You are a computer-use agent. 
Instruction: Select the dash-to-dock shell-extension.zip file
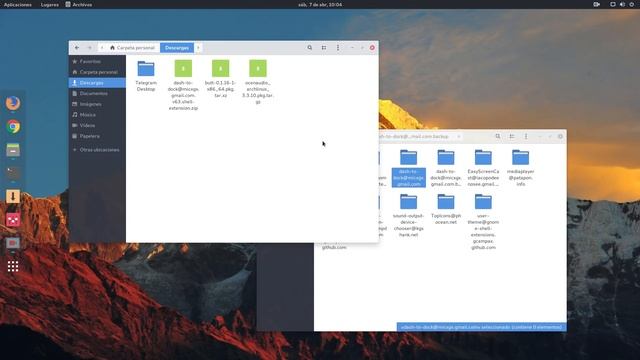(x=183, y=85)
